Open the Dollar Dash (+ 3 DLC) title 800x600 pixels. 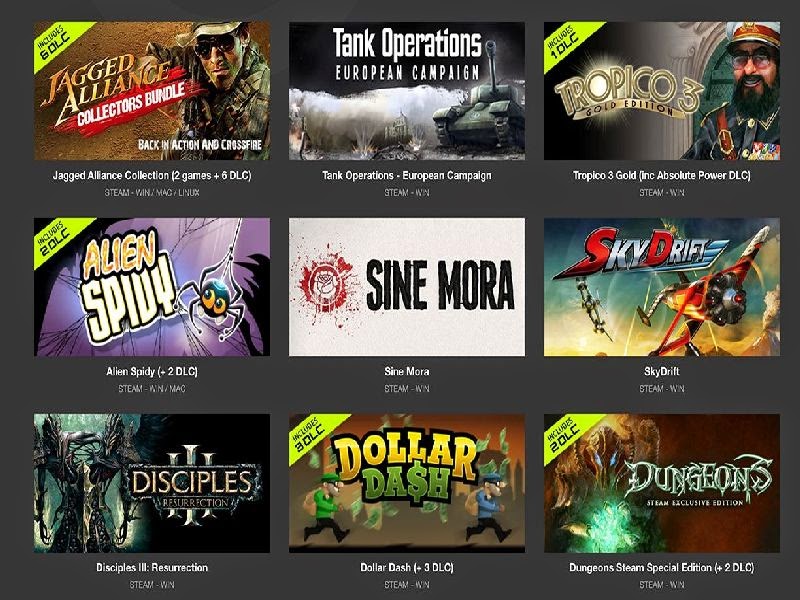coord(407,567)
